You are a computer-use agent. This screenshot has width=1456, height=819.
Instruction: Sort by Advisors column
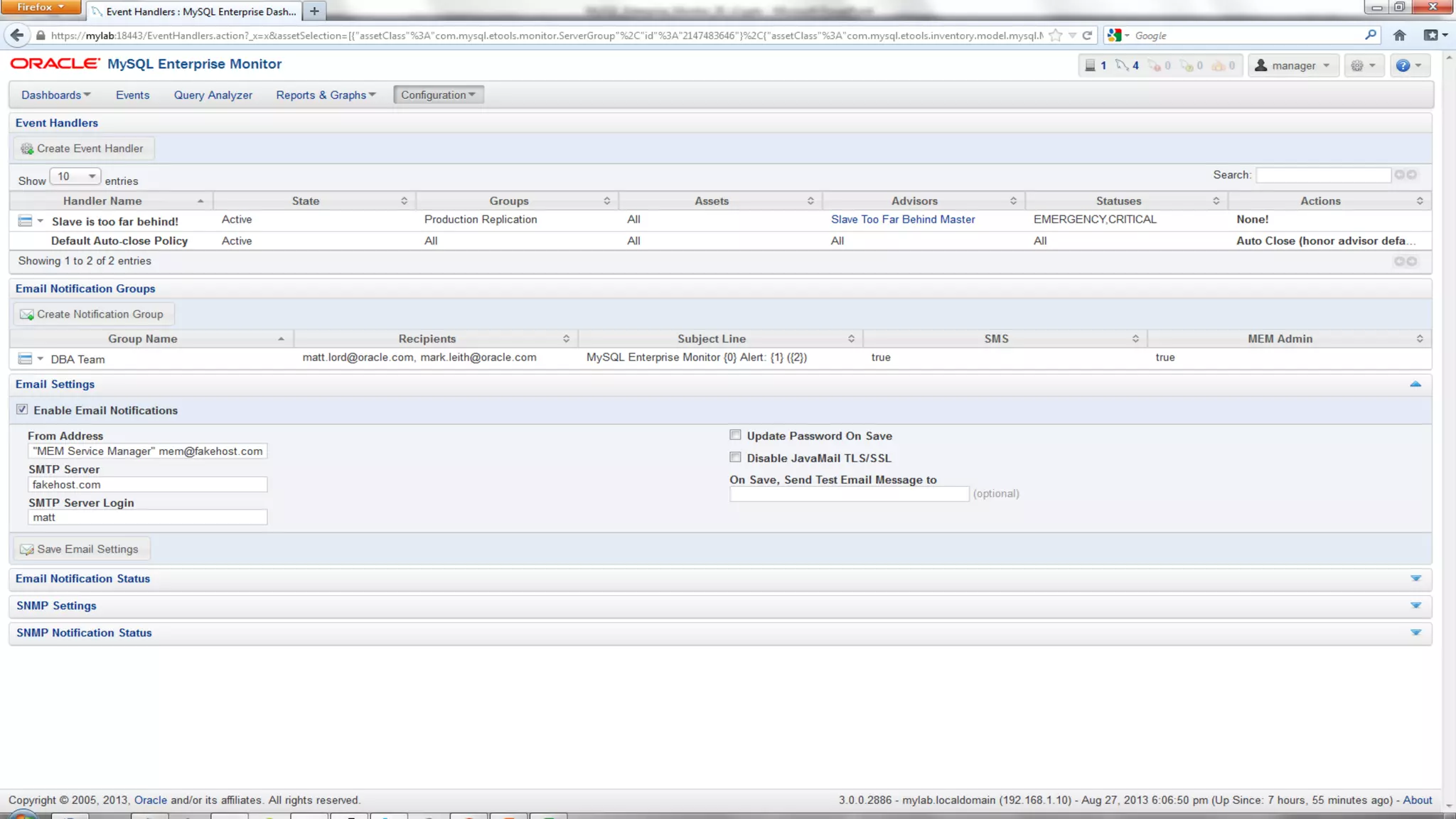pos(924,201)
